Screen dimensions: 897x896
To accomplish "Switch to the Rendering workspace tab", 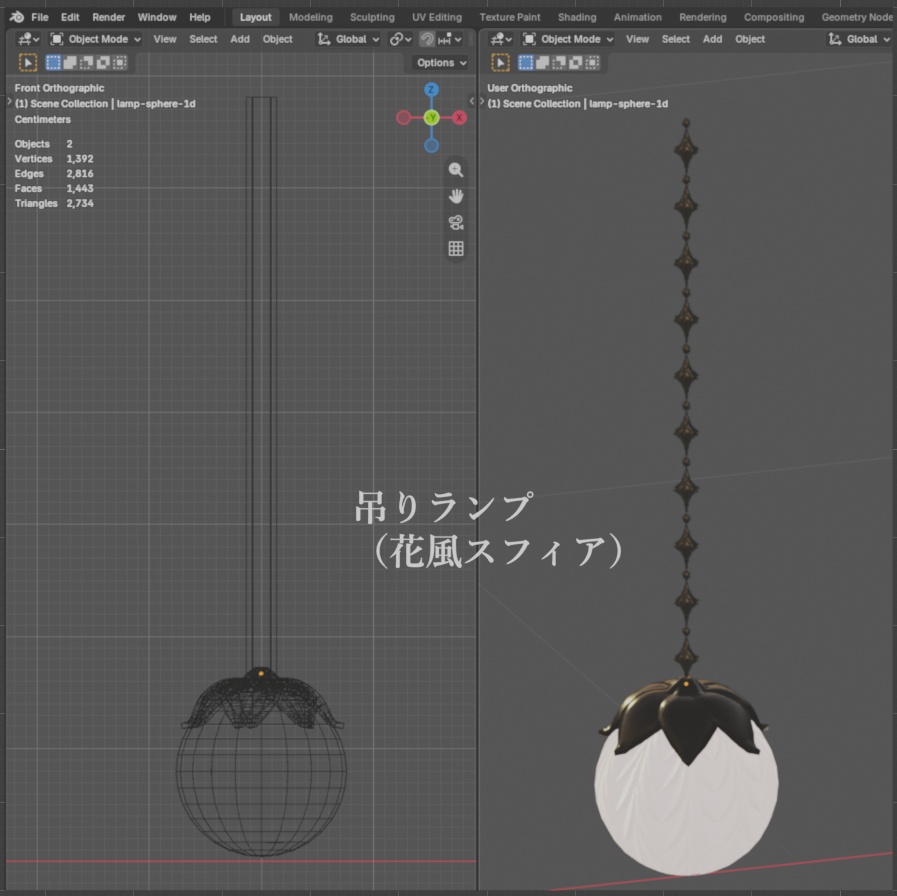I will click(702, 17).
